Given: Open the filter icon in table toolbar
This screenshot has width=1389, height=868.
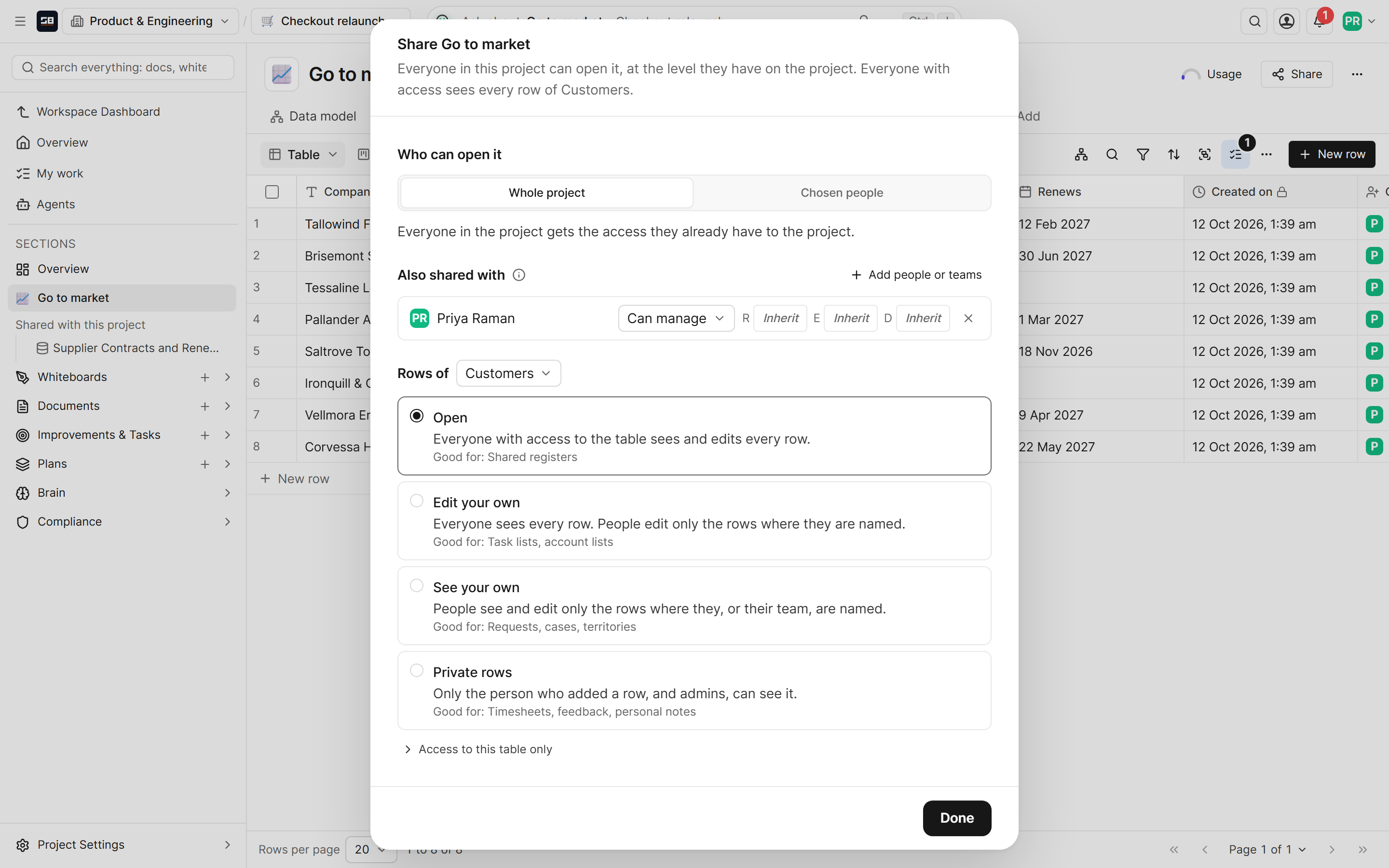Looking at the screenshot, I should tap(1143, 154).
